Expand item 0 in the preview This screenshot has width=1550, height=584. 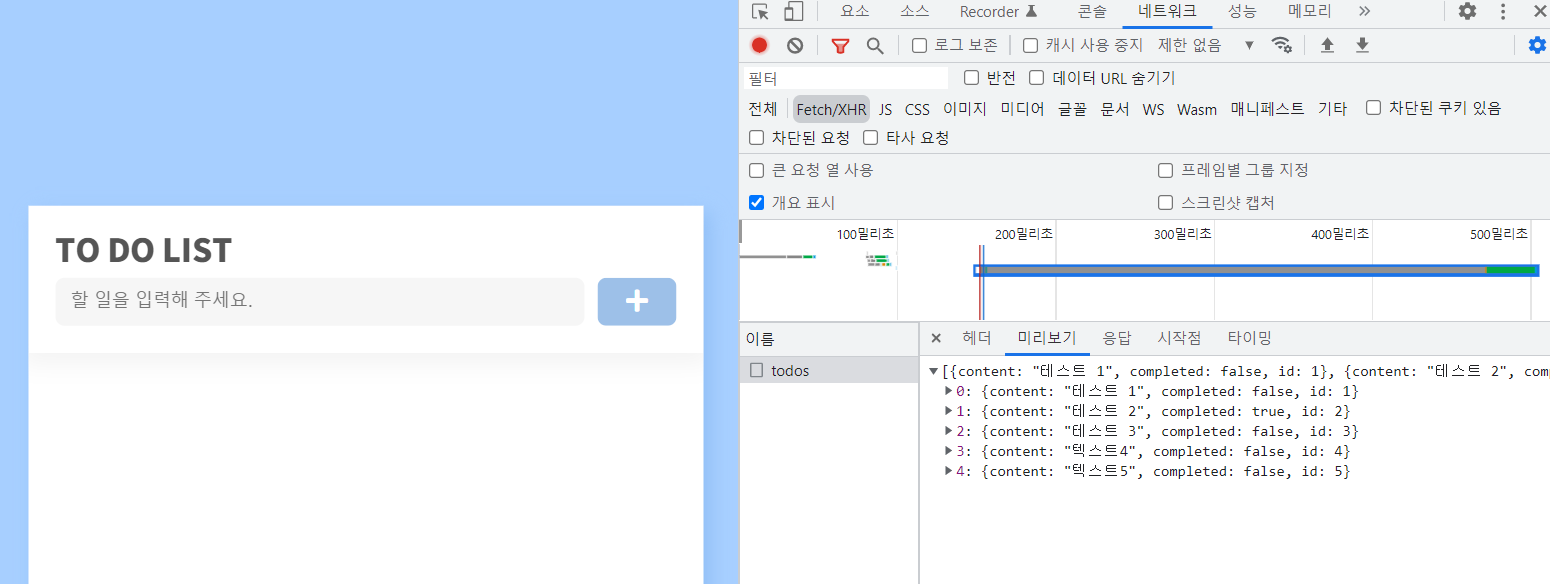point(948,391)
